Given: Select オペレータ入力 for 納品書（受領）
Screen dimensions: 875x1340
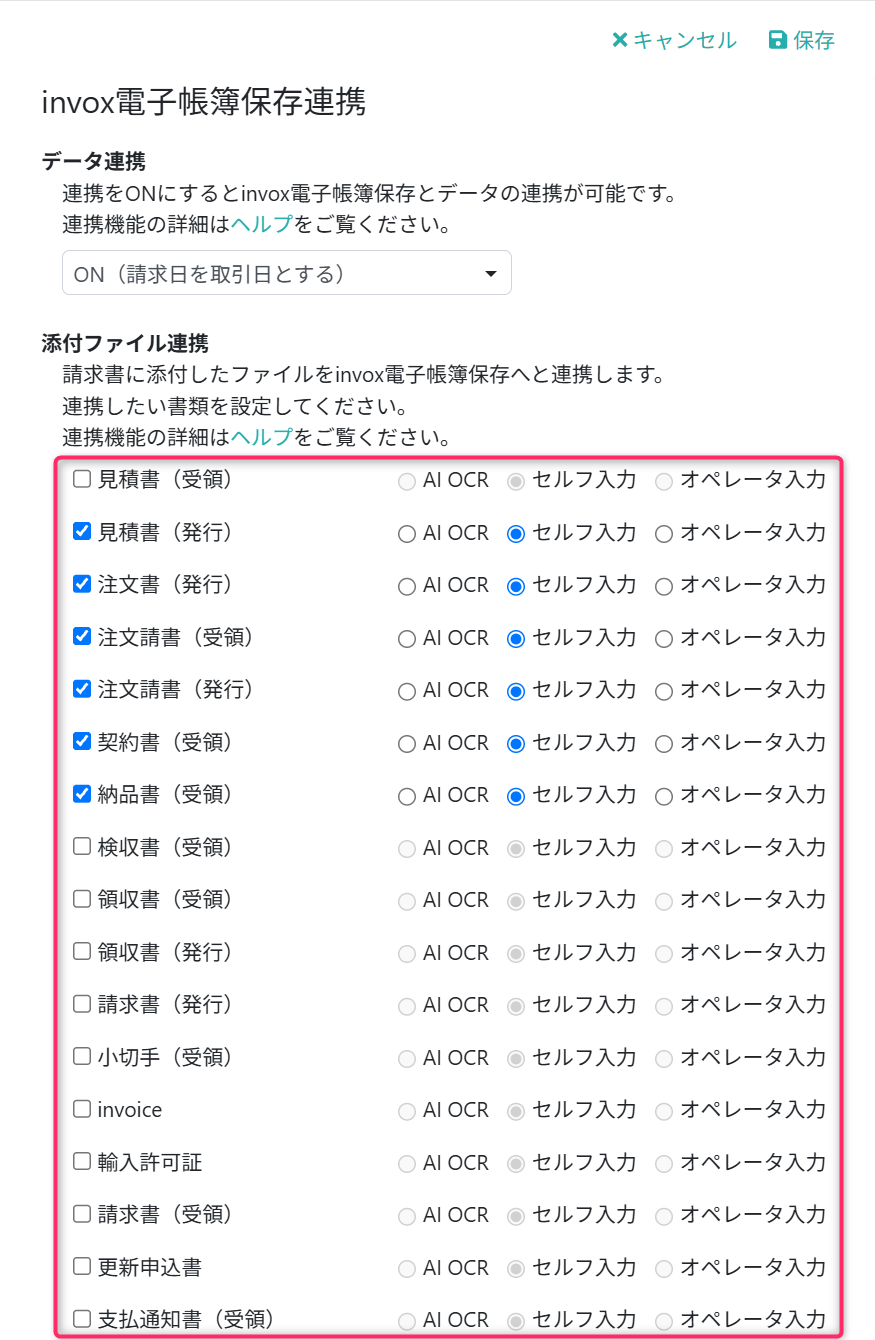Looking at the screenshot, I should click(x=664, y=796).
